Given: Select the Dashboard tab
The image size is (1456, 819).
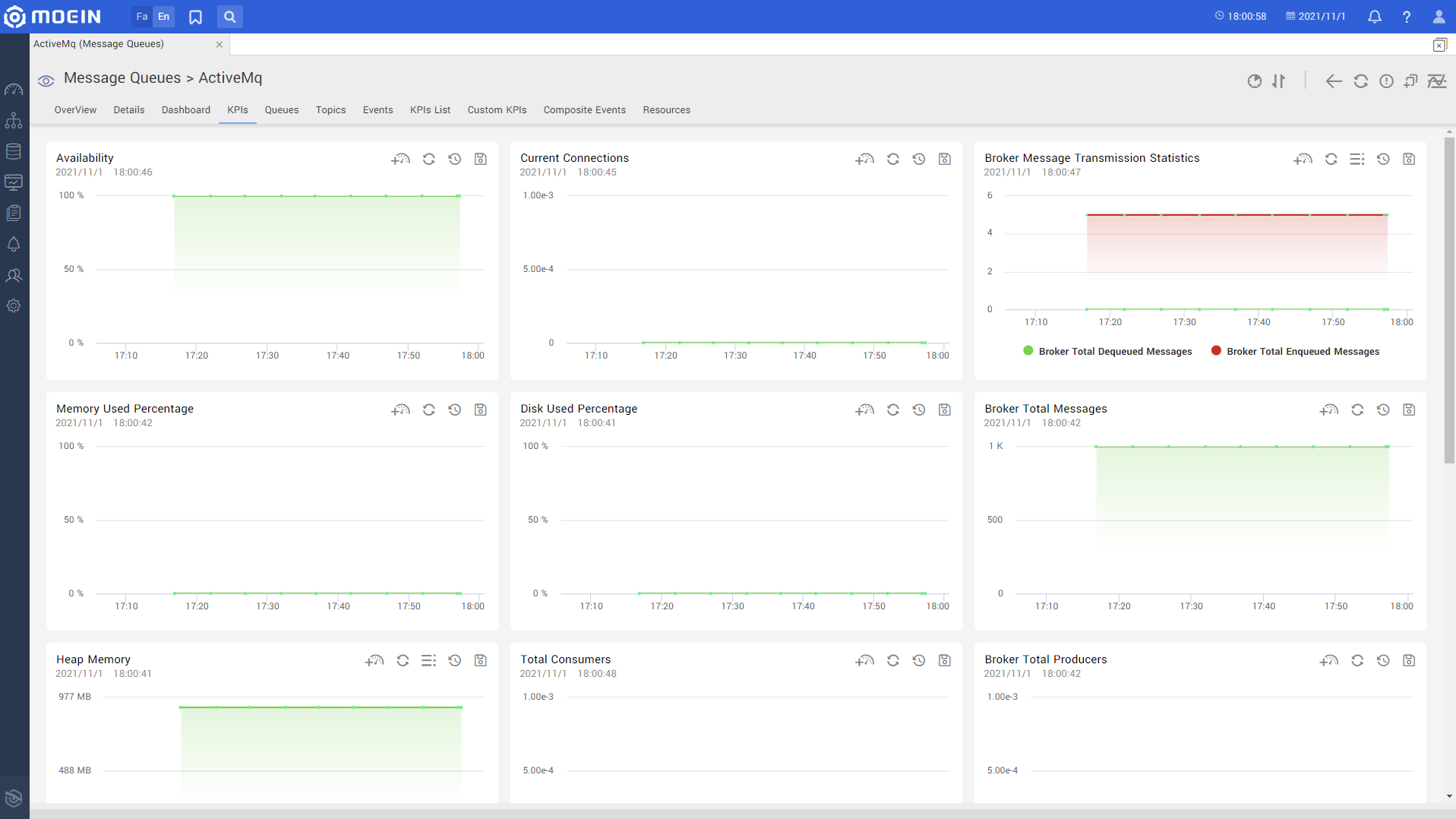Looking at the screenshot, I should pos(186,110).
